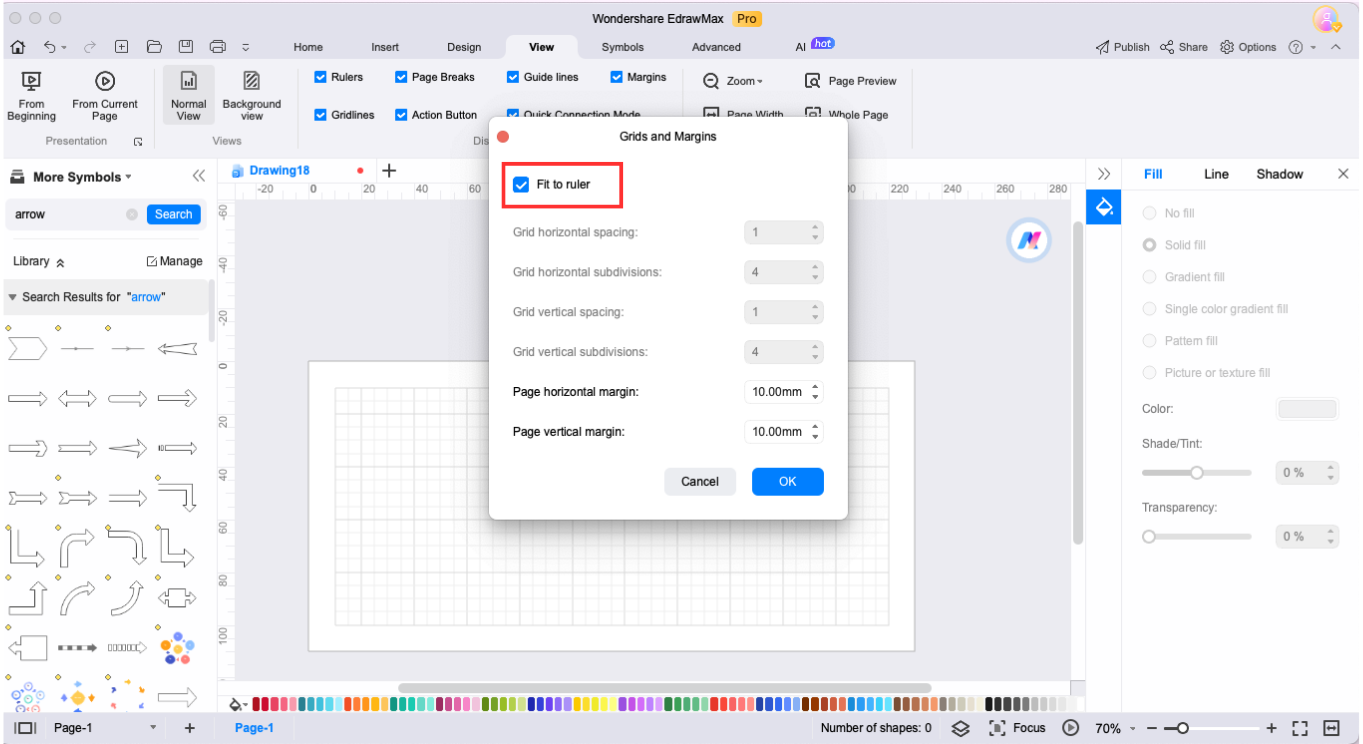Image resolution: width=1363 pixels, height=744 pixels.
Task: Toggle the Guide lines checkbox
Action: point(513,77)
